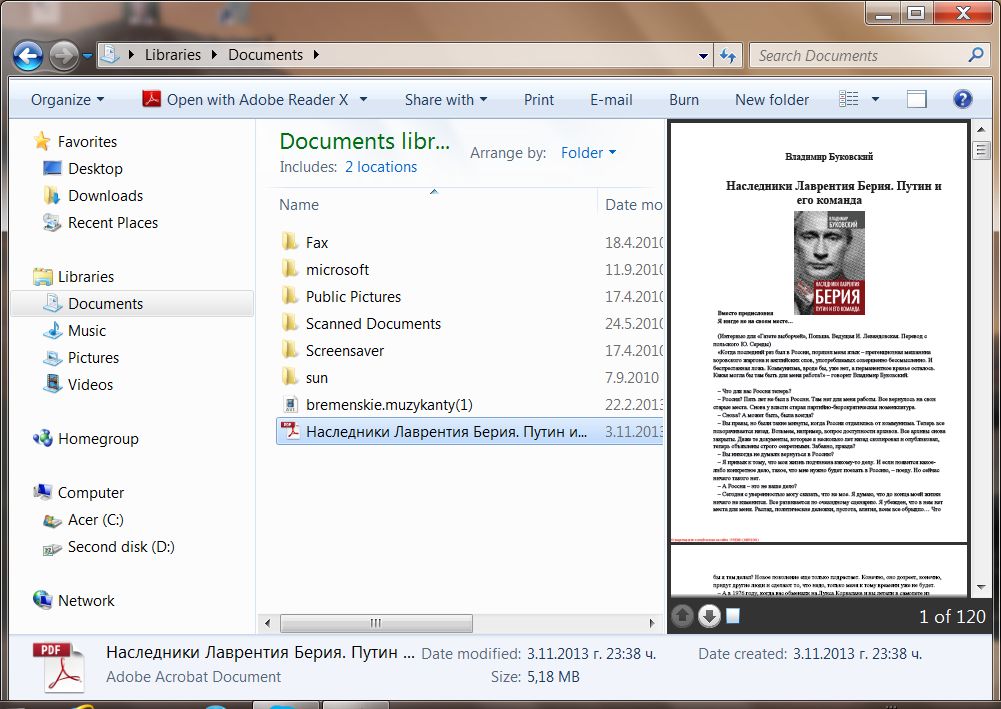
Task: Refresh the Documents folder view
Action: click(x=728, y=56)
